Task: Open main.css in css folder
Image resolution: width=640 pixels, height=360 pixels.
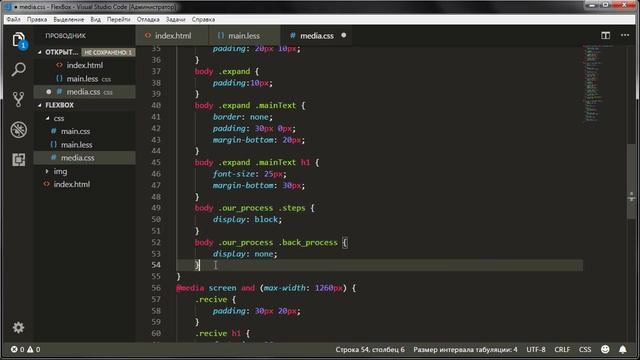Action: (84, 131)
